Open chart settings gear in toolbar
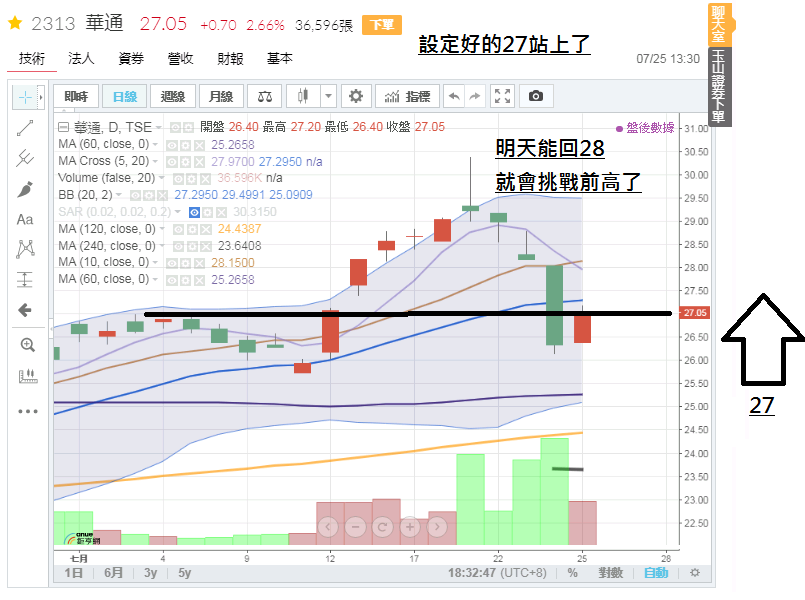 [x=356, y=96]
